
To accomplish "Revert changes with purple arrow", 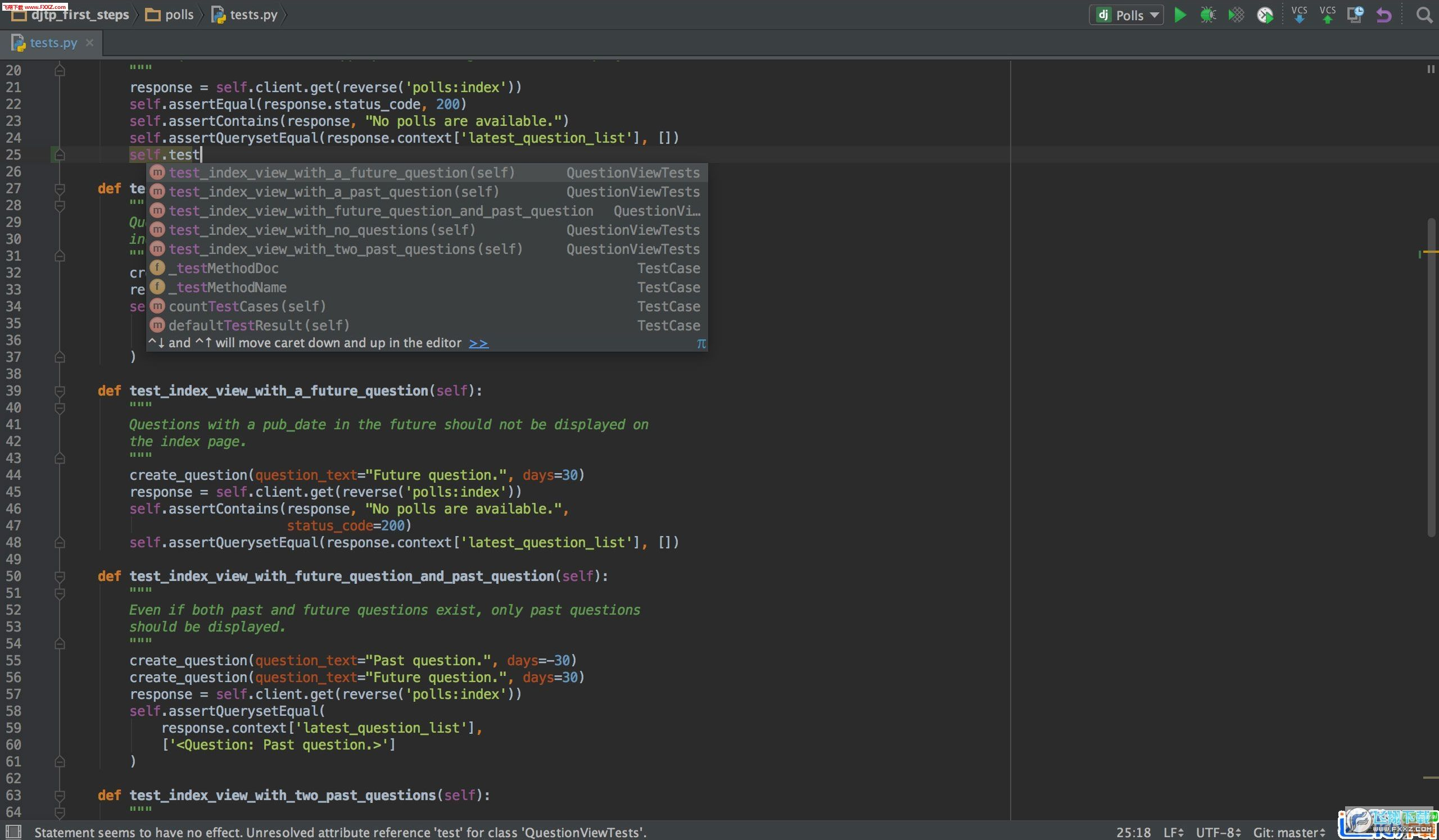I will coord(1383,15).
